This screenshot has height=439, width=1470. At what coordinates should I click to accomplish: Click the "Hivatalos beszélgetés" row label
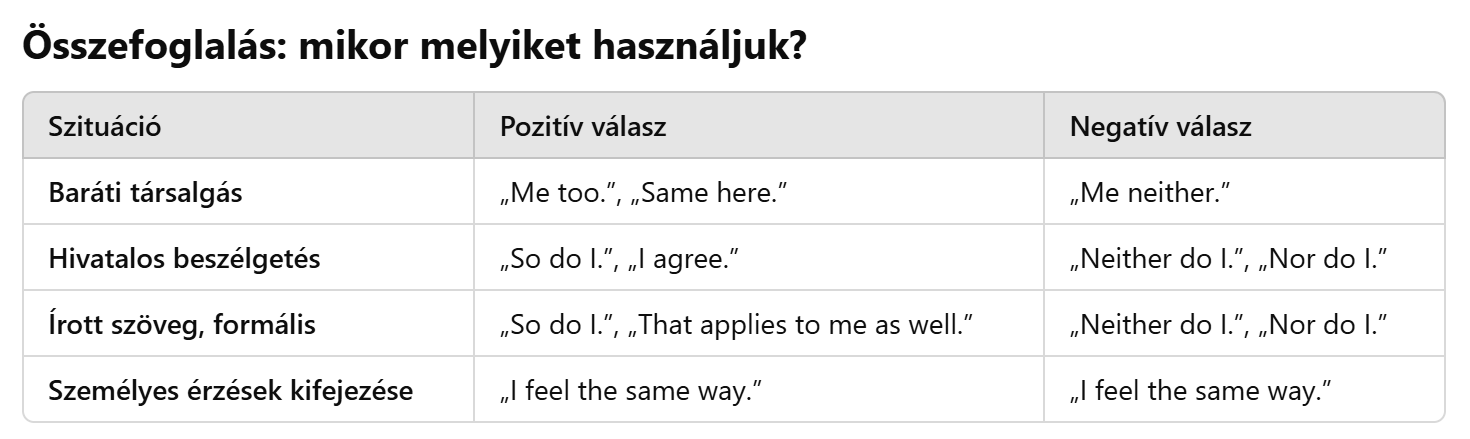tap(184, 258)
